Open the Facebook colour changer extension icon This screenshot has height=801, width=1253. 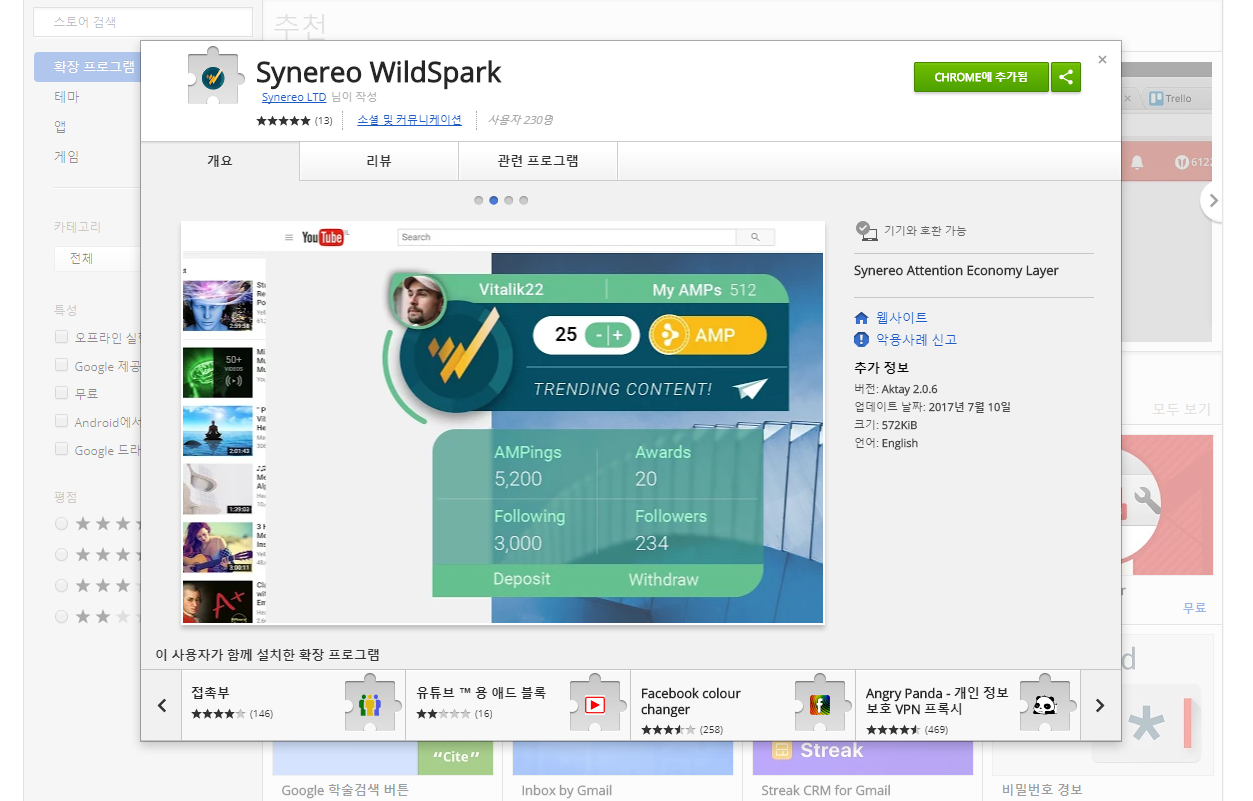tap(820, 705)
